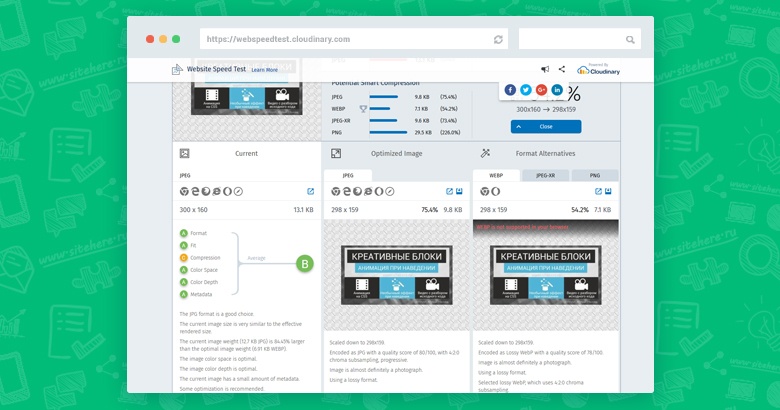
Task: Click the Twitter share icon
Action: [x=526, y=90]
